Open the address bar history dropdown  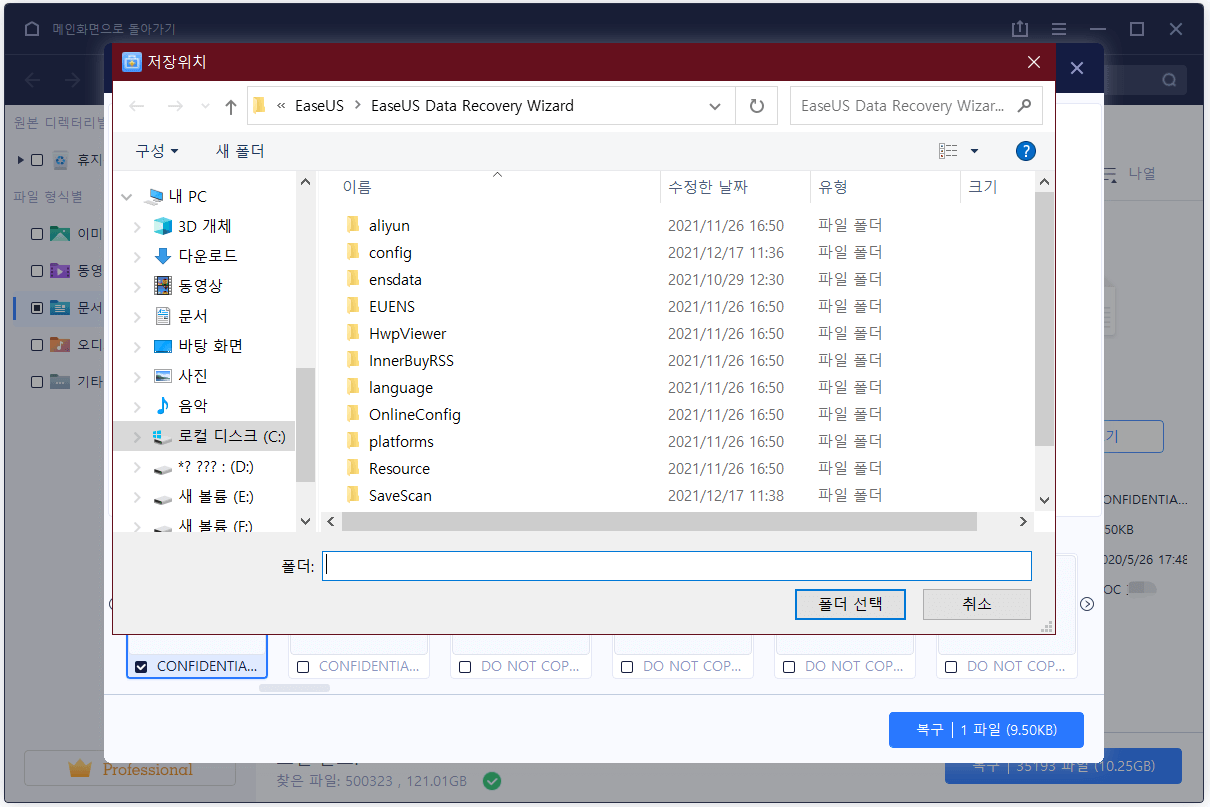[715, 106]
